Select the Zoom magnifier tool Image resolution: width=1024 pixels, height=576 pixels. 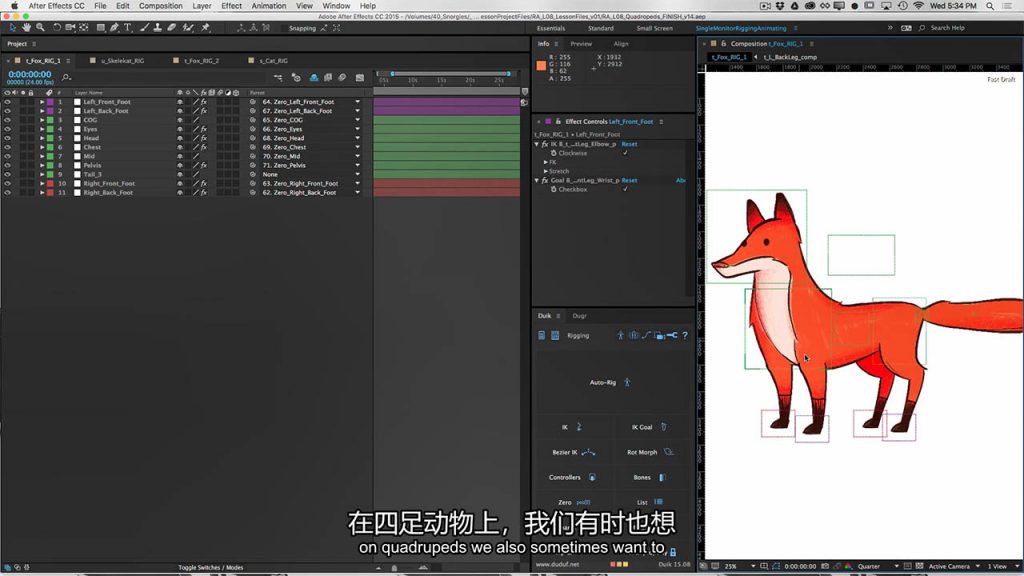(x=40, y=27)
